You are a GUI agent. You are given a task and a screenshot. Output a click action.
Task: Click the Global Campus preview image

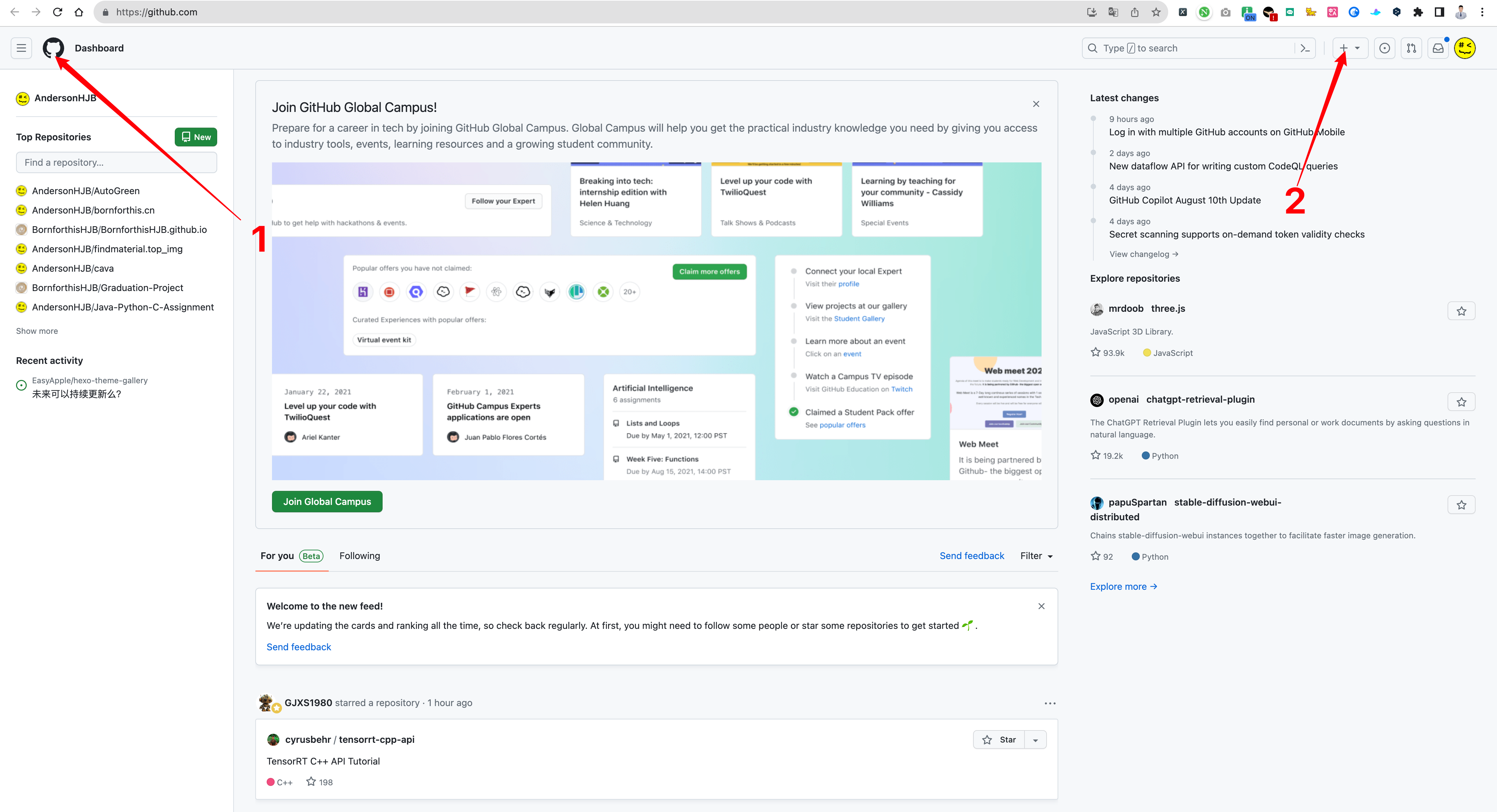657,321
